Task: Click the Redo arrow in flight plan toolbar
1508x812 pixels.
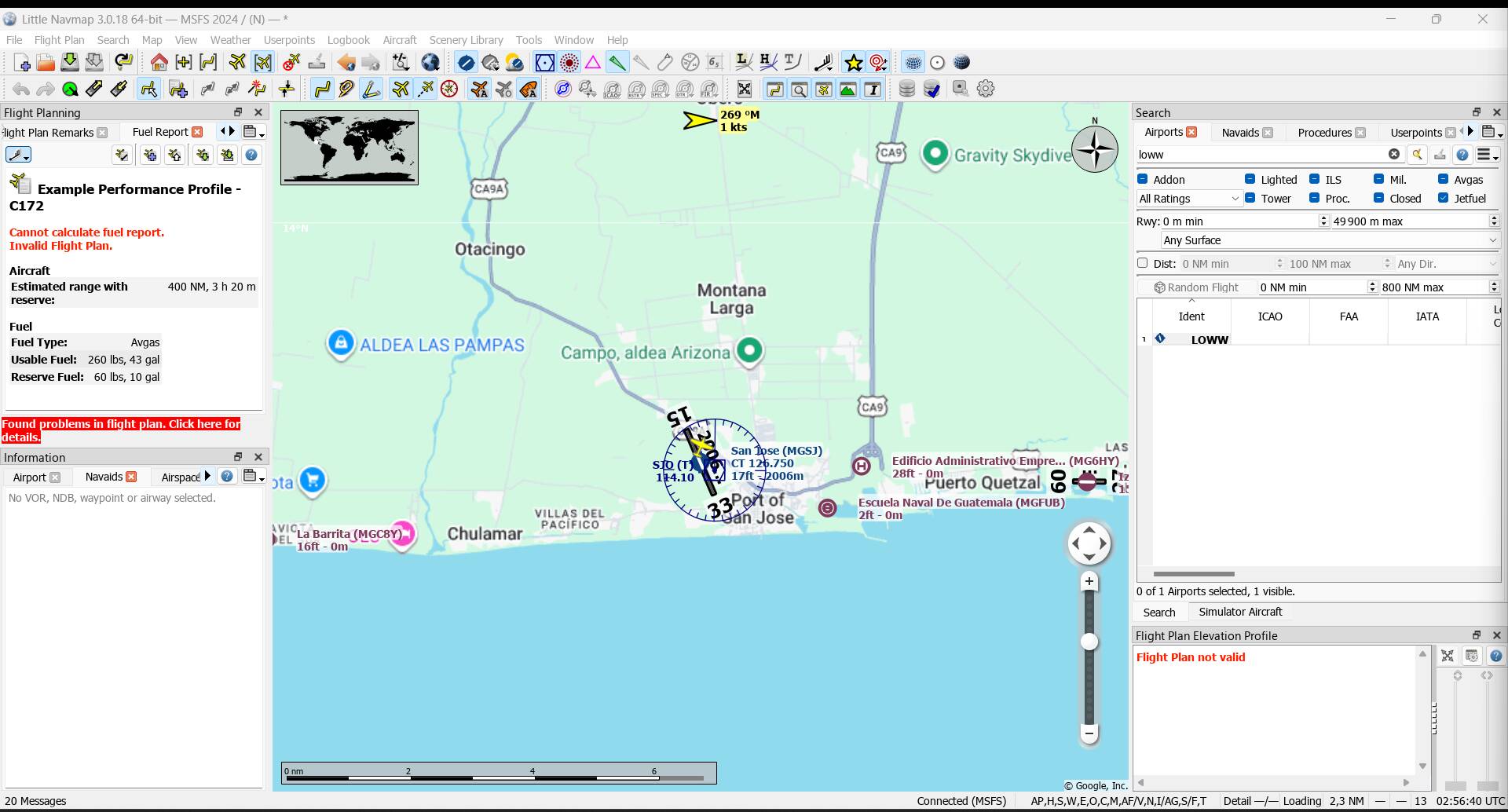Action: [46, 90]
